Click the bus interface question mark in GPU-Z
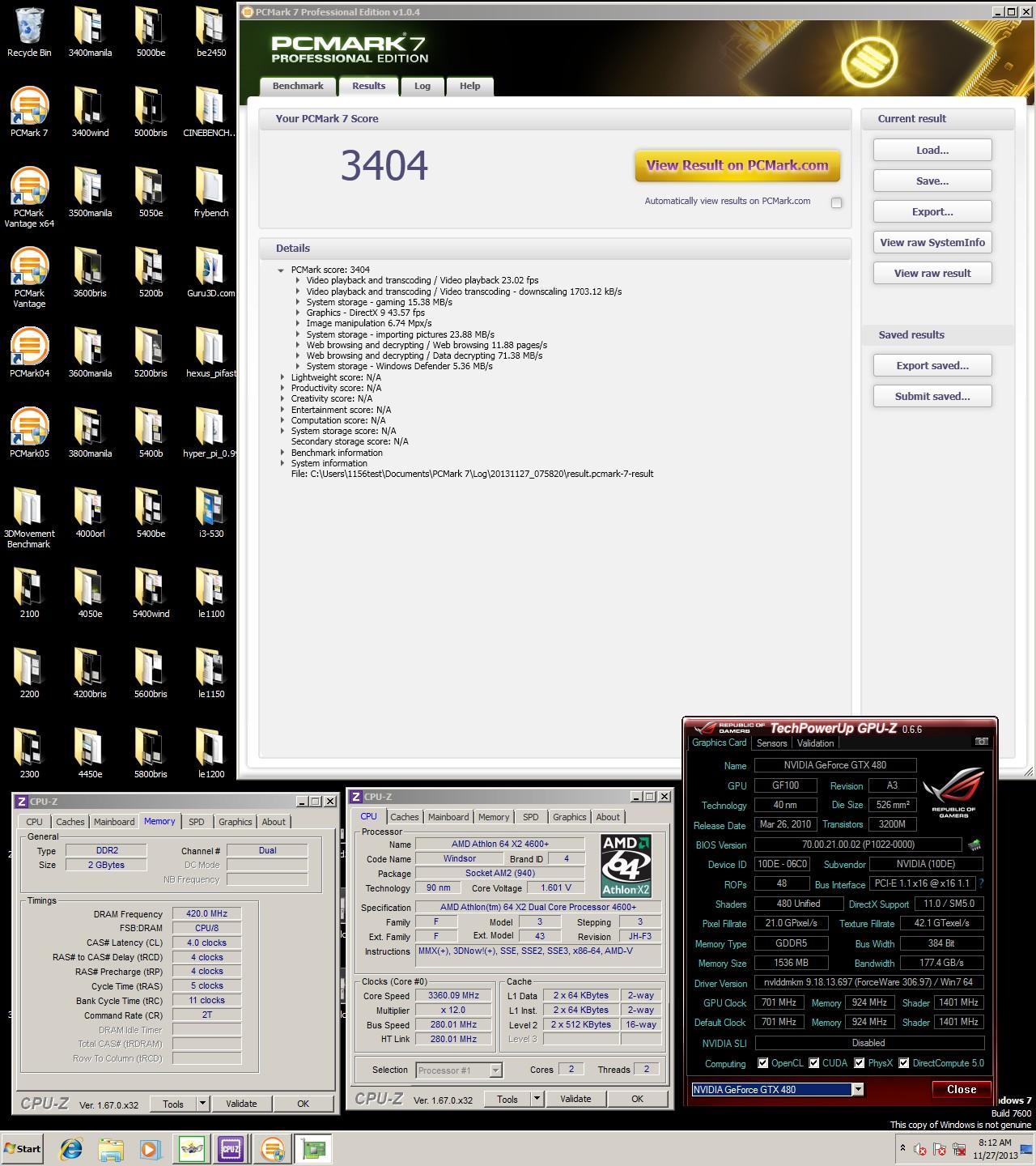Image resolution: width=1036 pixels, height=1166 pixels. pyautogui.click(x=981, y=884)
